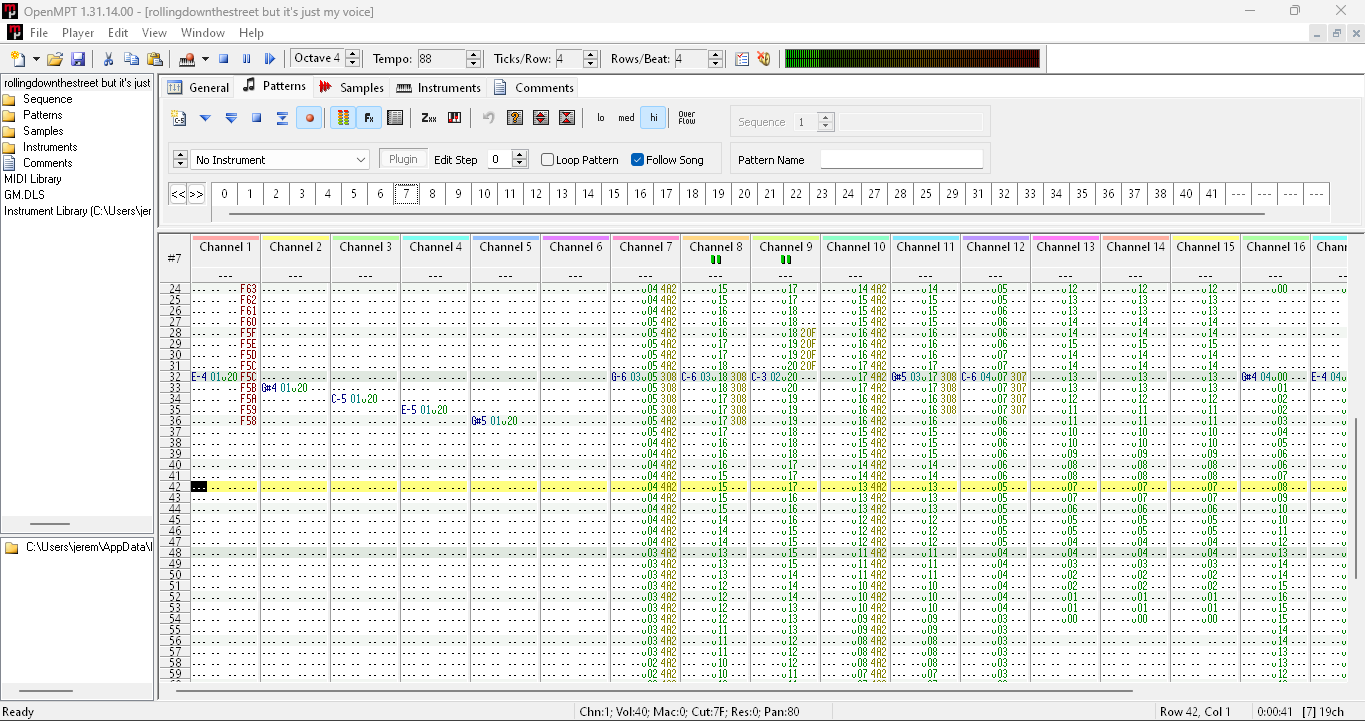Click the Channel 1 header
The width and height of the screenshot is (1365, 721).
click(225, 247)
